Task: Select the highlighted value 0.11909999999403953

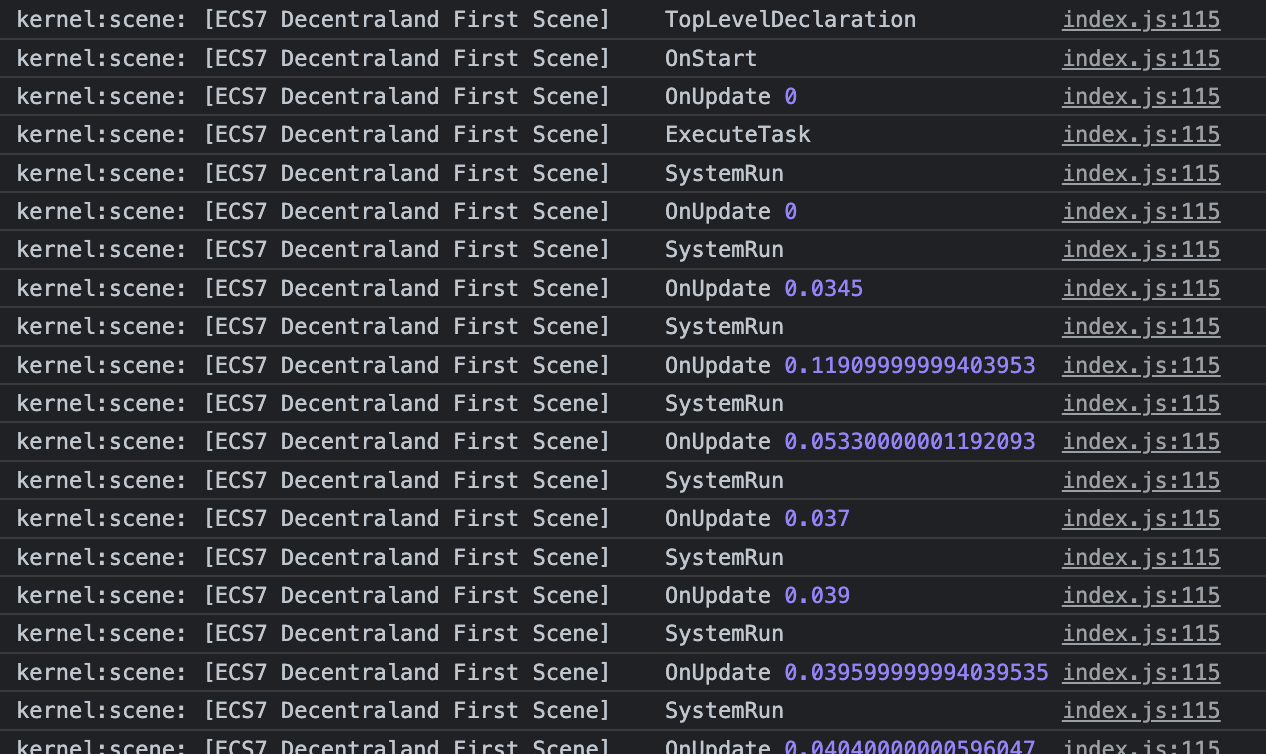Action: (x=910, y=365)
